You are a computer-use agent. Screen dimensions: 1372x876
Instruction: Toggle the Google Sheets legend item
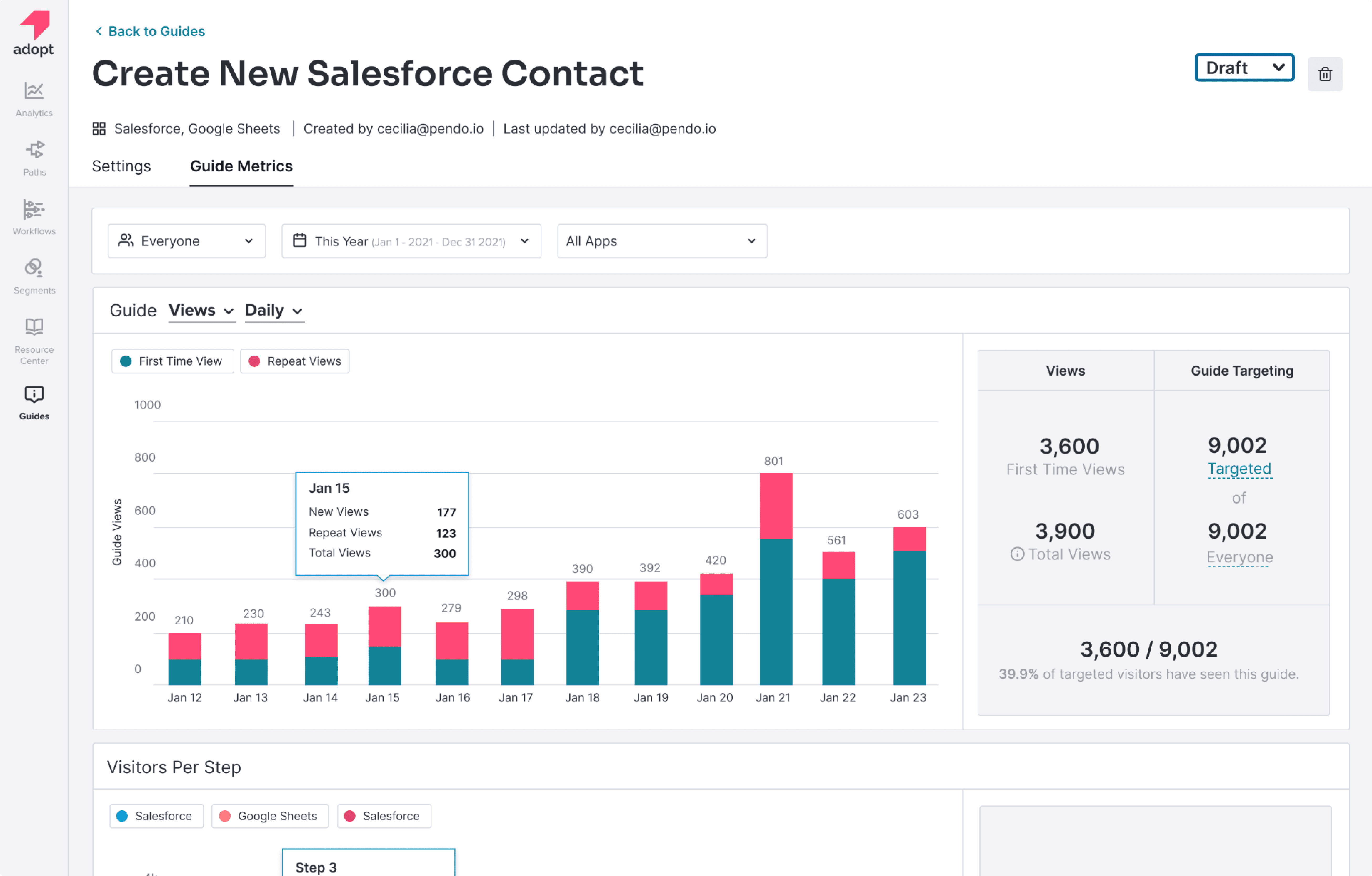tap(270, 816)
